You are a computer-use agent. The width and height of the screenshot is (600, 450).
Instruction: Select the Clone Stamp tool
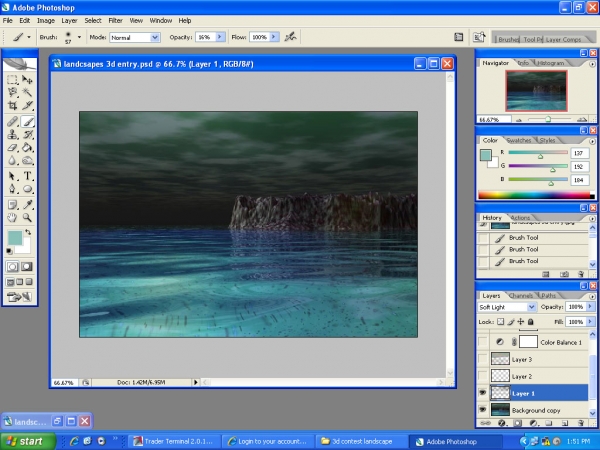click(12, 135)
